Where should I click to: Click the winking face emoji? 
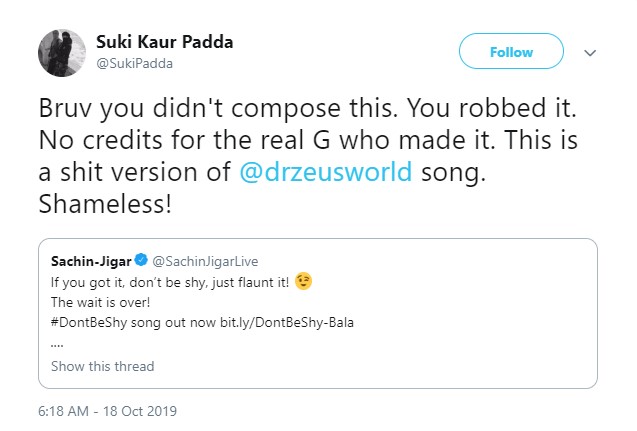304,282
